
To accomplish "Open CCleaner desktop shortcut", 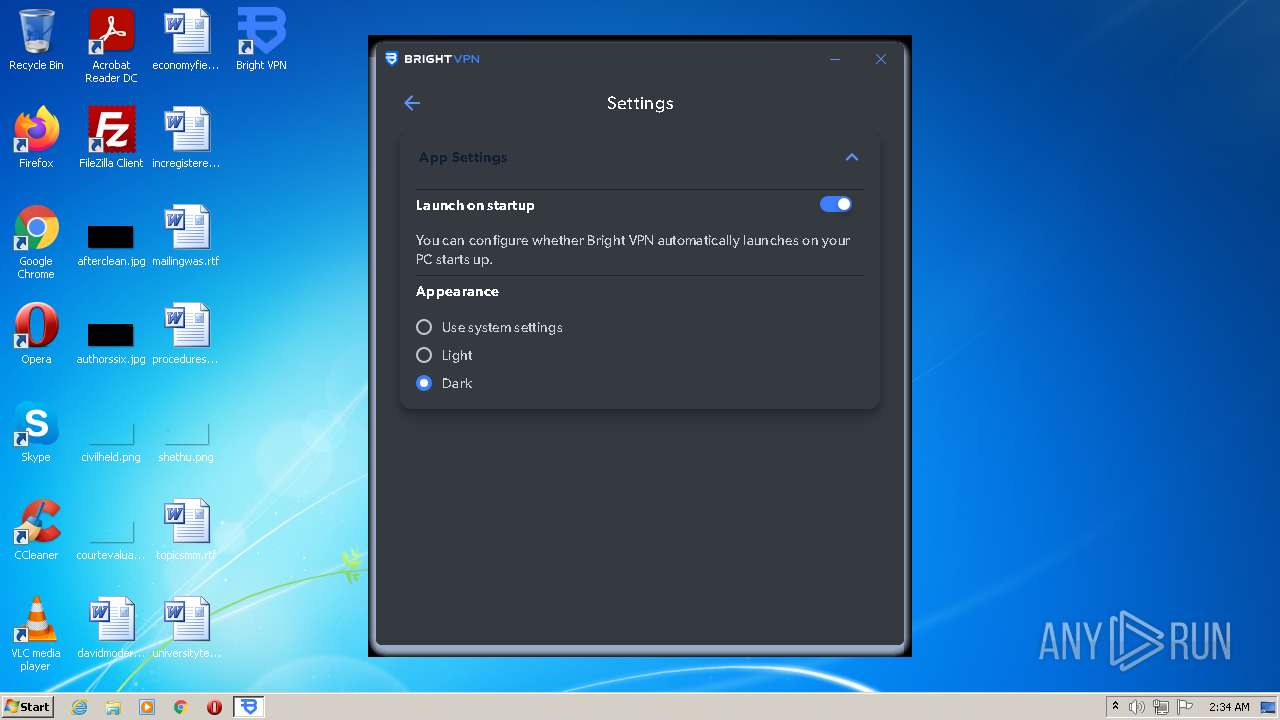I will tap(36, 530).
